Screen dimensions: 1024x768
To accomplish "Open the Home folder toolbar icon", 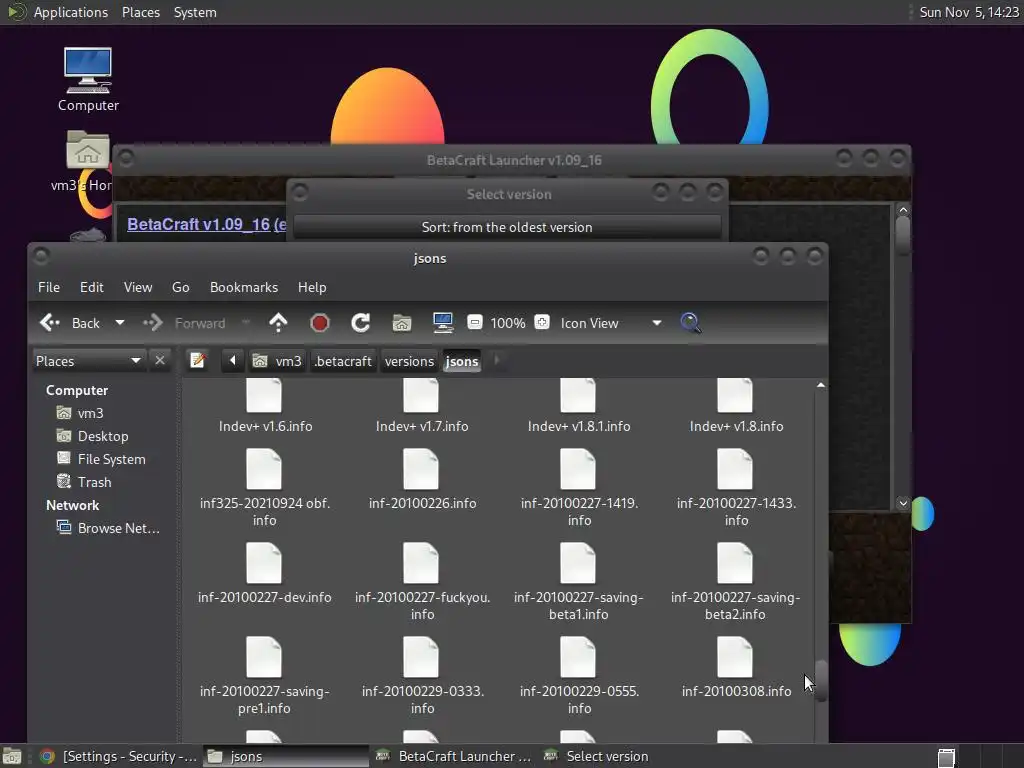I will coord(402,323).
